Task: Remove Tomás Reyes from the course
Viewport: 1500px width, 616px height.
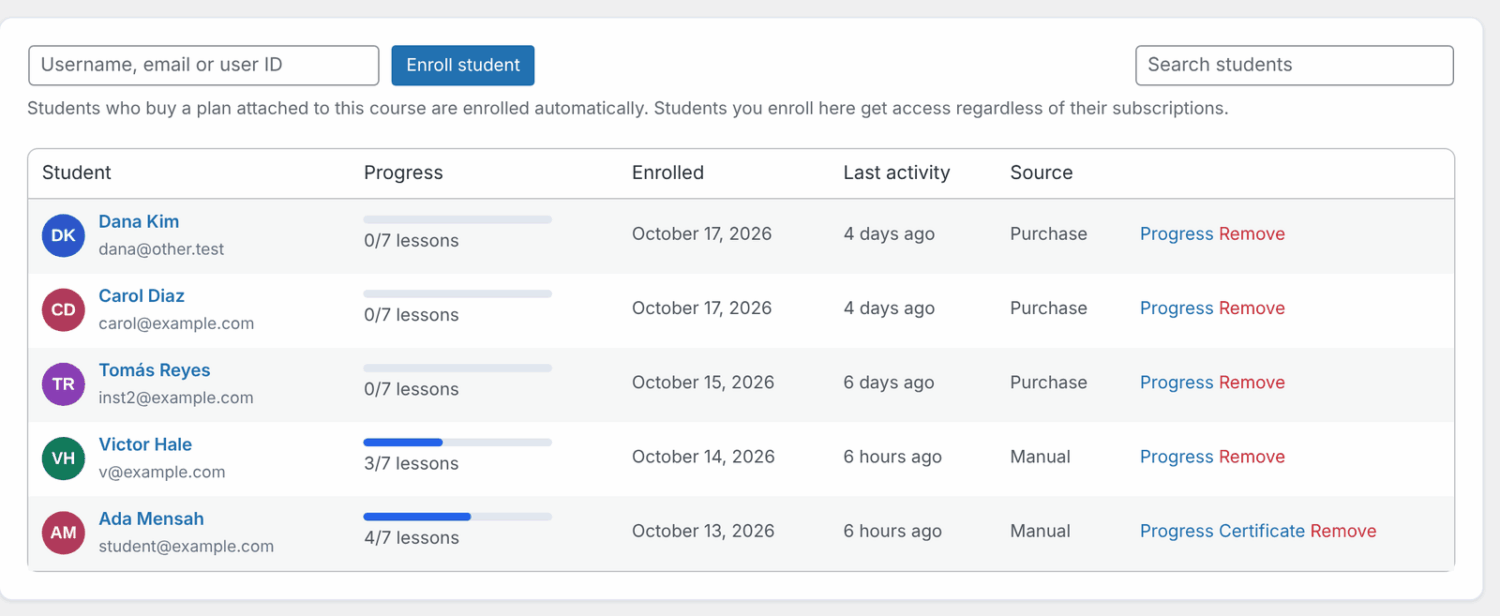Action: 1252,382
